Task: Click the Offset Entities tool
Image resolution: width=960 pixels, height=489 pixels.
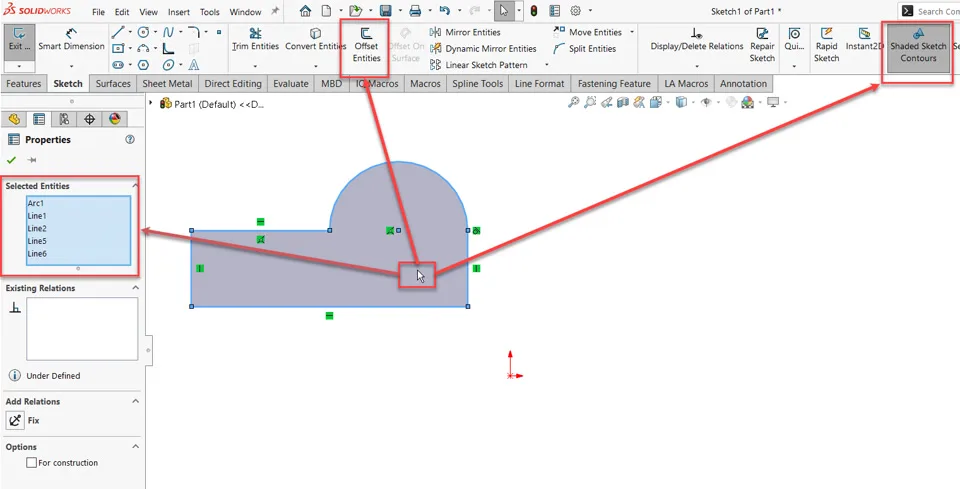Action: pos(366,45)
